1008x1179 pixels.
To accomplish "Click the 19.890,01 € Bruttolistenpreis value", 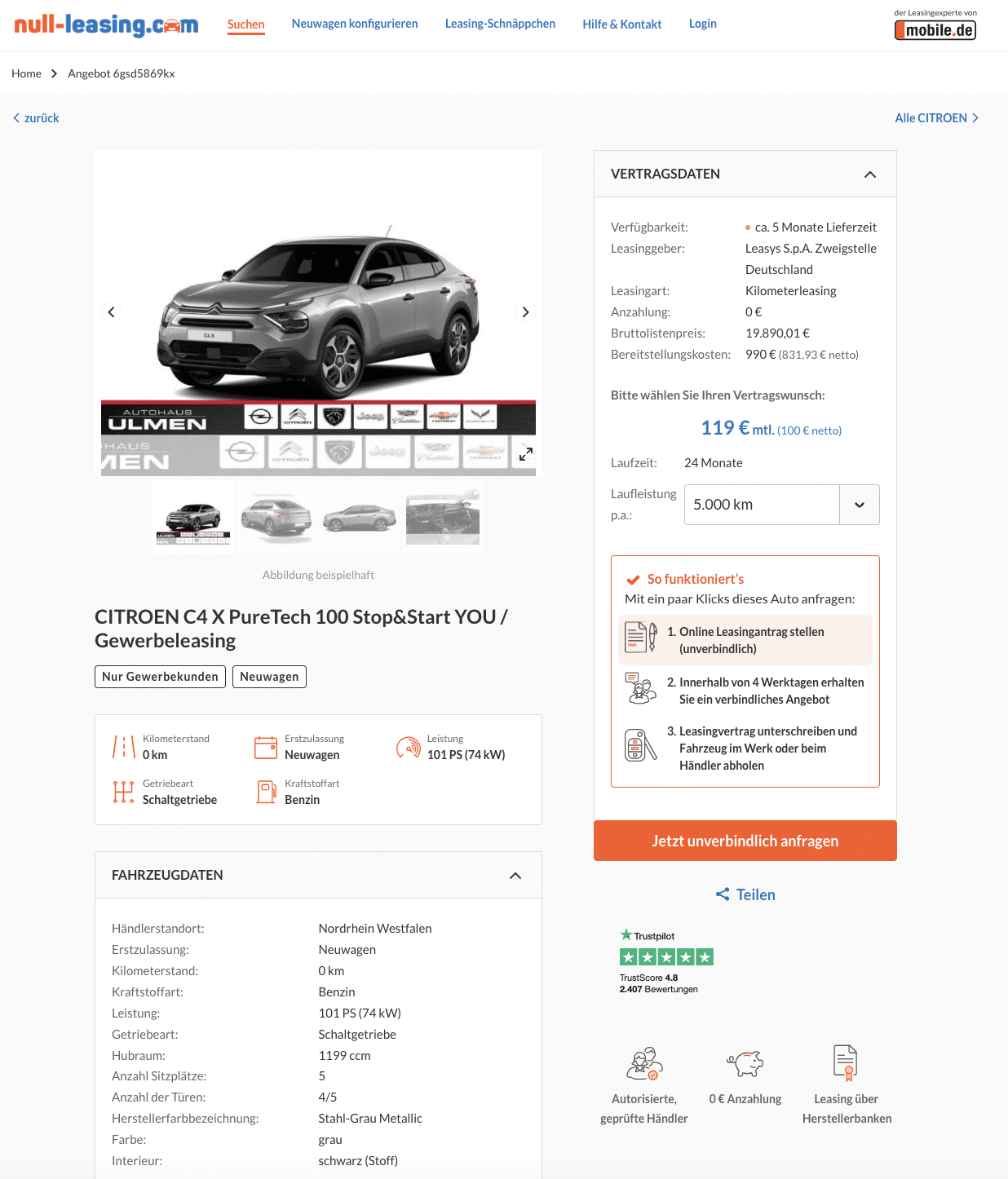I will [x=777, y=333].
